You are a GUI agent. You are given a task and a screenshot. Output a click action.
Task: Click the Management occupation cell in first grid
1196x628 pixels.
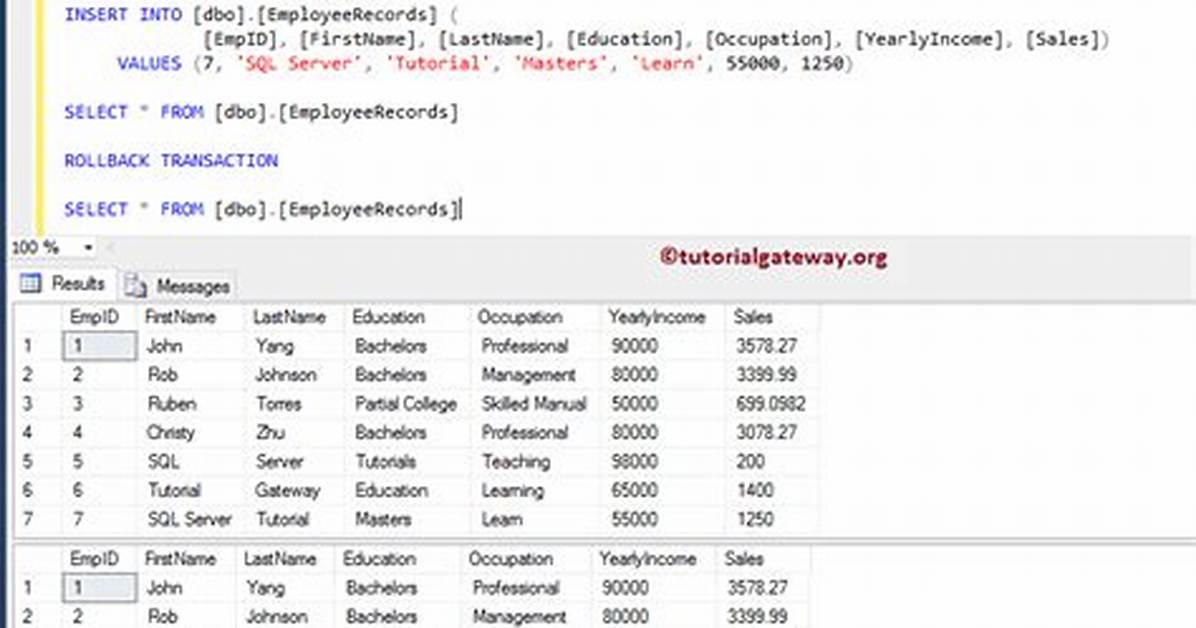click(529, 375)
